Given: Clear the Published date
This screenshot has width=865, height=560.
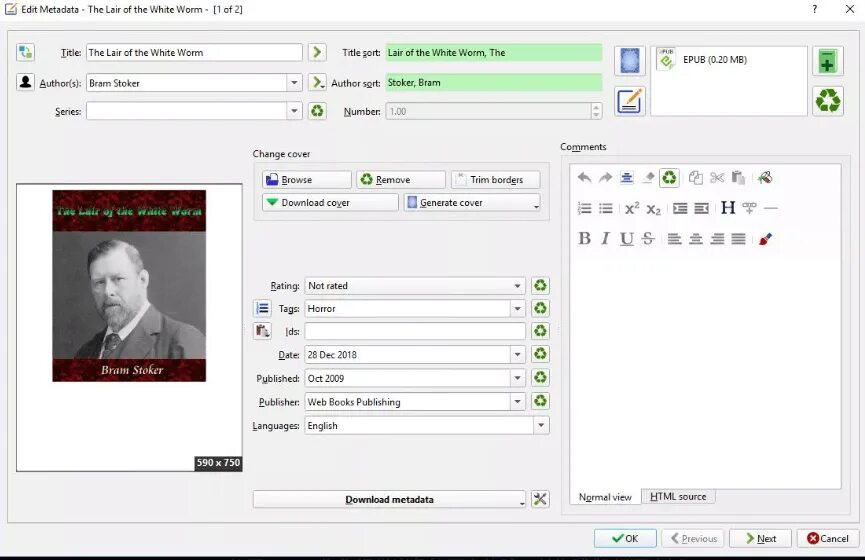Looking at the screenshot, I should click(541, 377).
